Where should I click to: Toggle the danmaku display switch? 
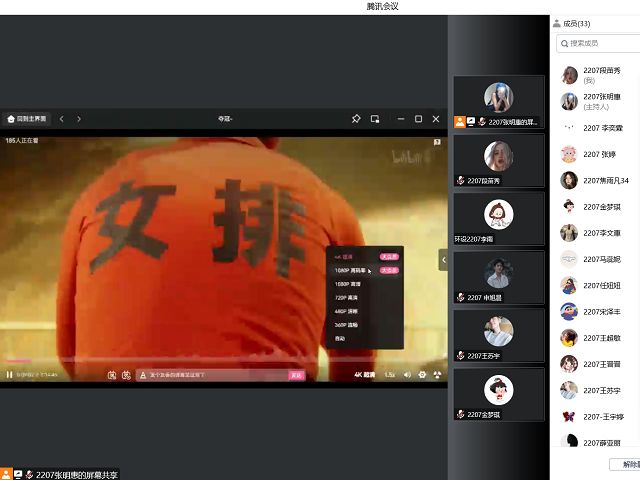pyautogui.click(x=112, y=375)
